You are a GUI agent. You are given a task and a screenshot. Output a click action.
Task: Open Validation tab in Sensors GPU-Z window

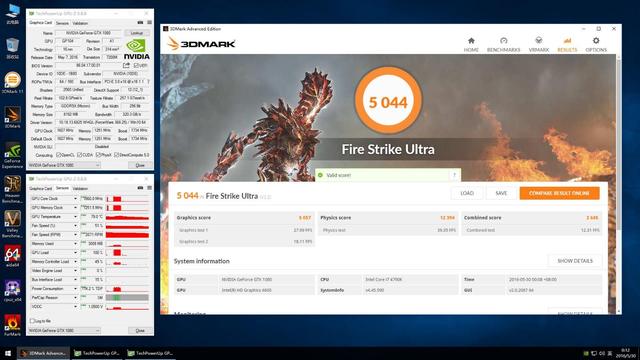point(80,189)
